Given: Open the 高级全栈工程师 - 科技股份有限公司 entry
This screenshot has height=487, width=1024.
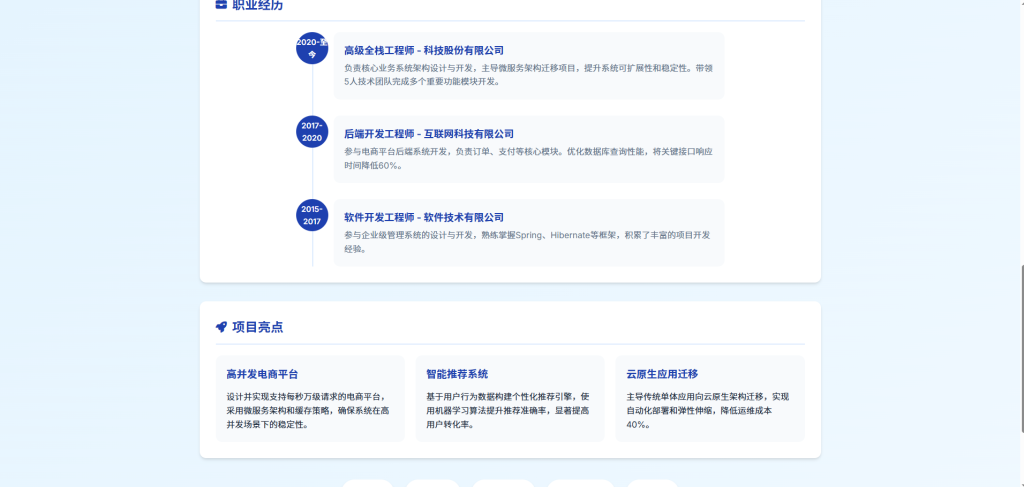Looking at the screenshot, I should pos(424,50).
